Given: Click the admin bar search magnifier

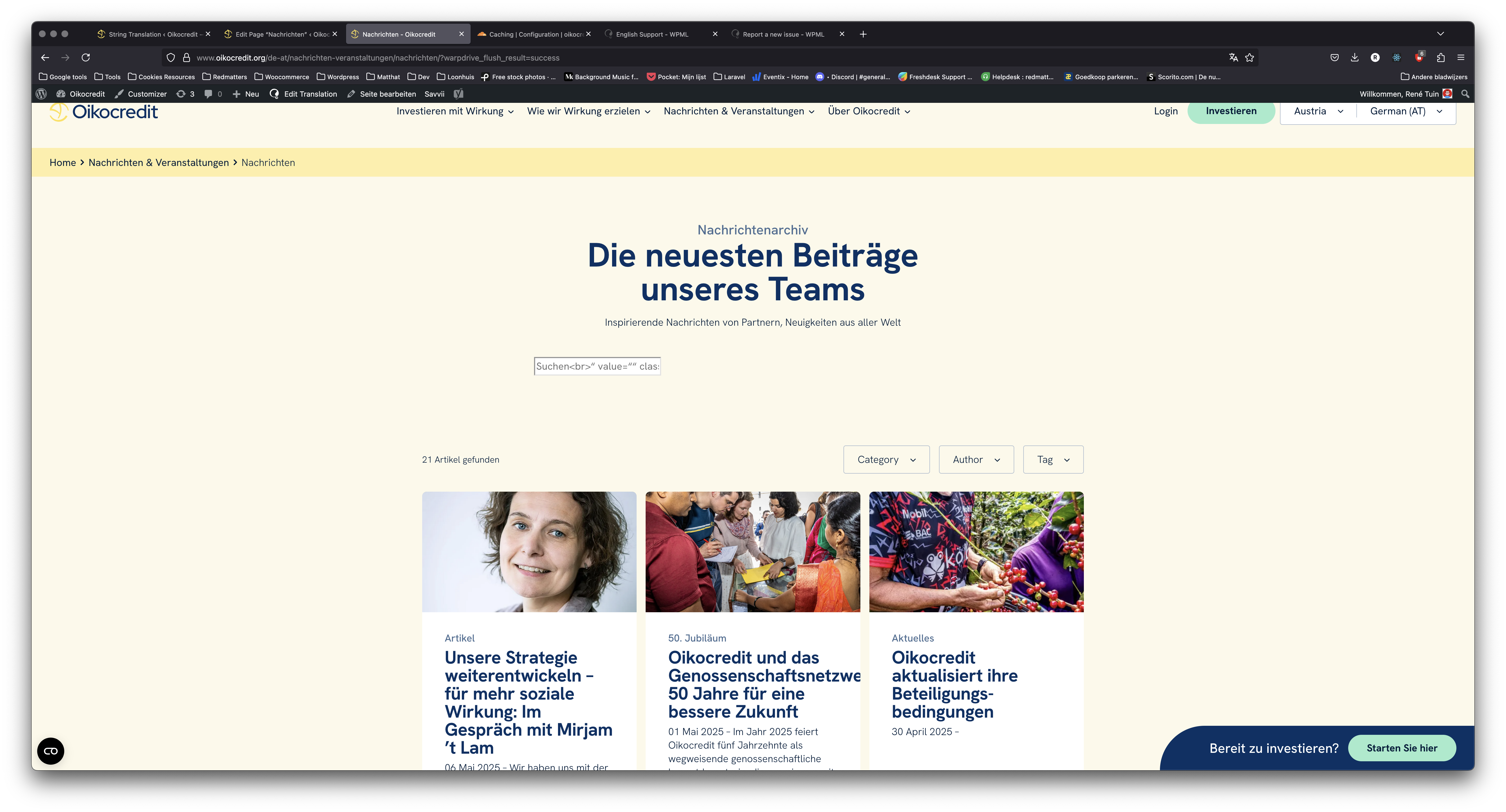Looking at the screenshot, I should (x=1465, y=94).
